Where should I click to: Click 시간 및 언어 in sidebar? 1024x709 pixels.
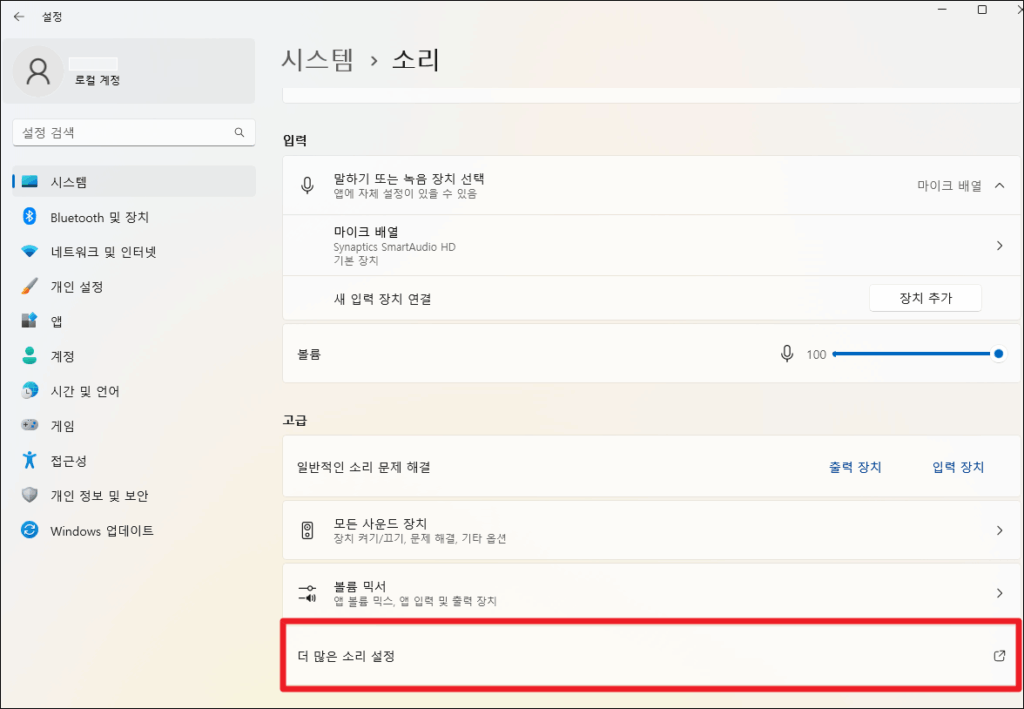coord(134,391)
